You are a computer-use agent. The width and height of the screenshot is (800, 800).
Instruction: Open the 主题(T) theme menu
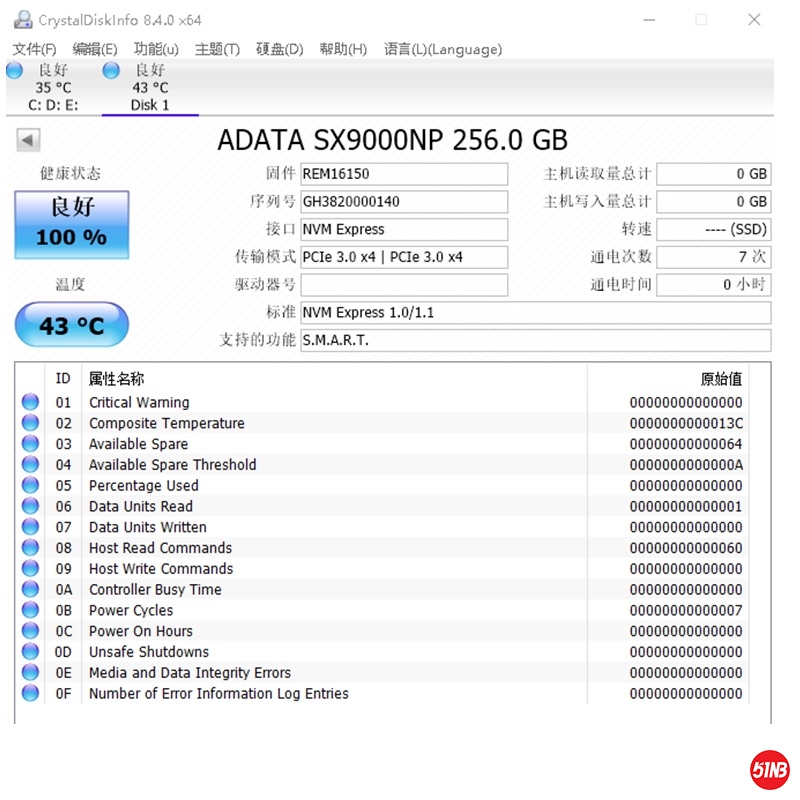point(217,49)
